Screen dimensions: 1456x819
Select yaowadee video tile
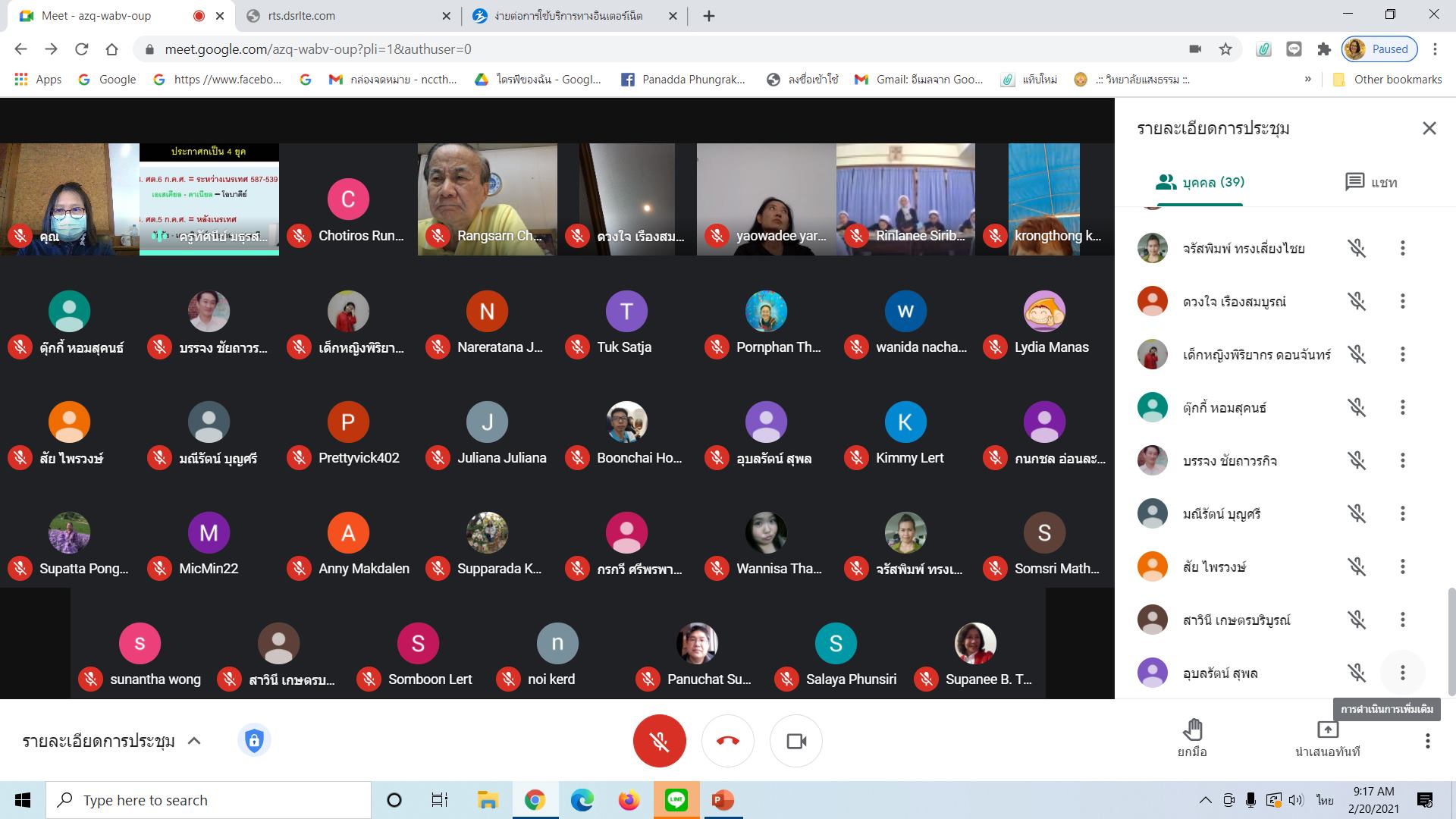point(766,199)
